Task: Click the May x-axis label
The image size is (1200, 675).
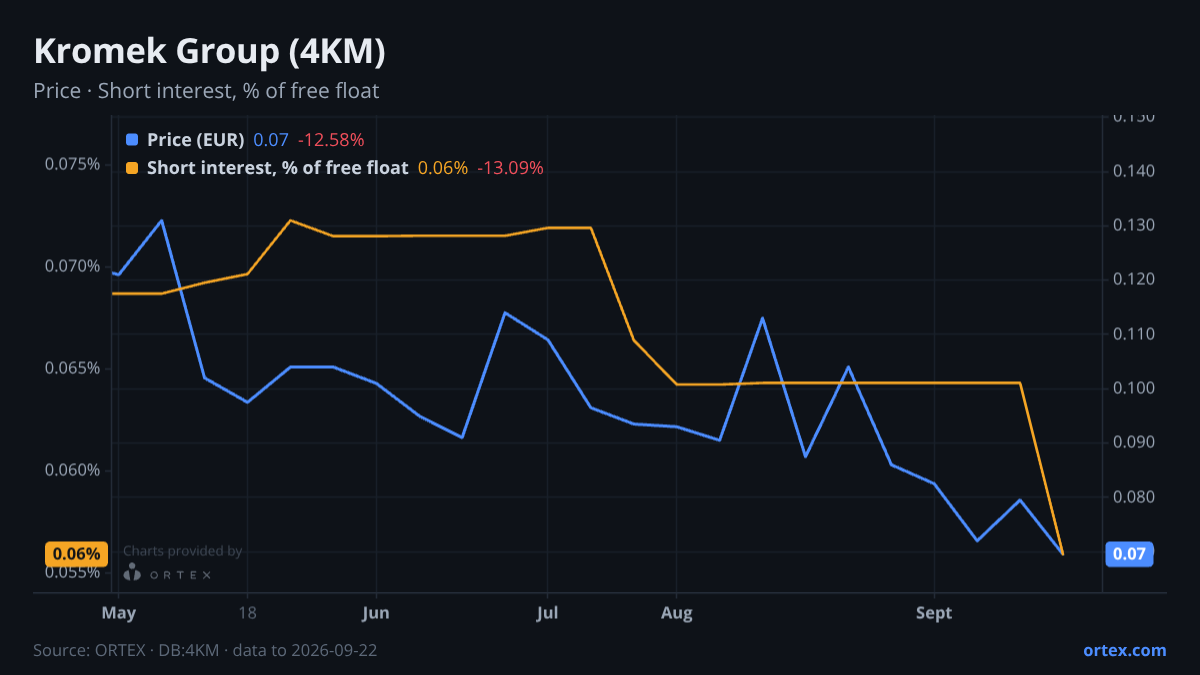Action: [x=119, y=613]
